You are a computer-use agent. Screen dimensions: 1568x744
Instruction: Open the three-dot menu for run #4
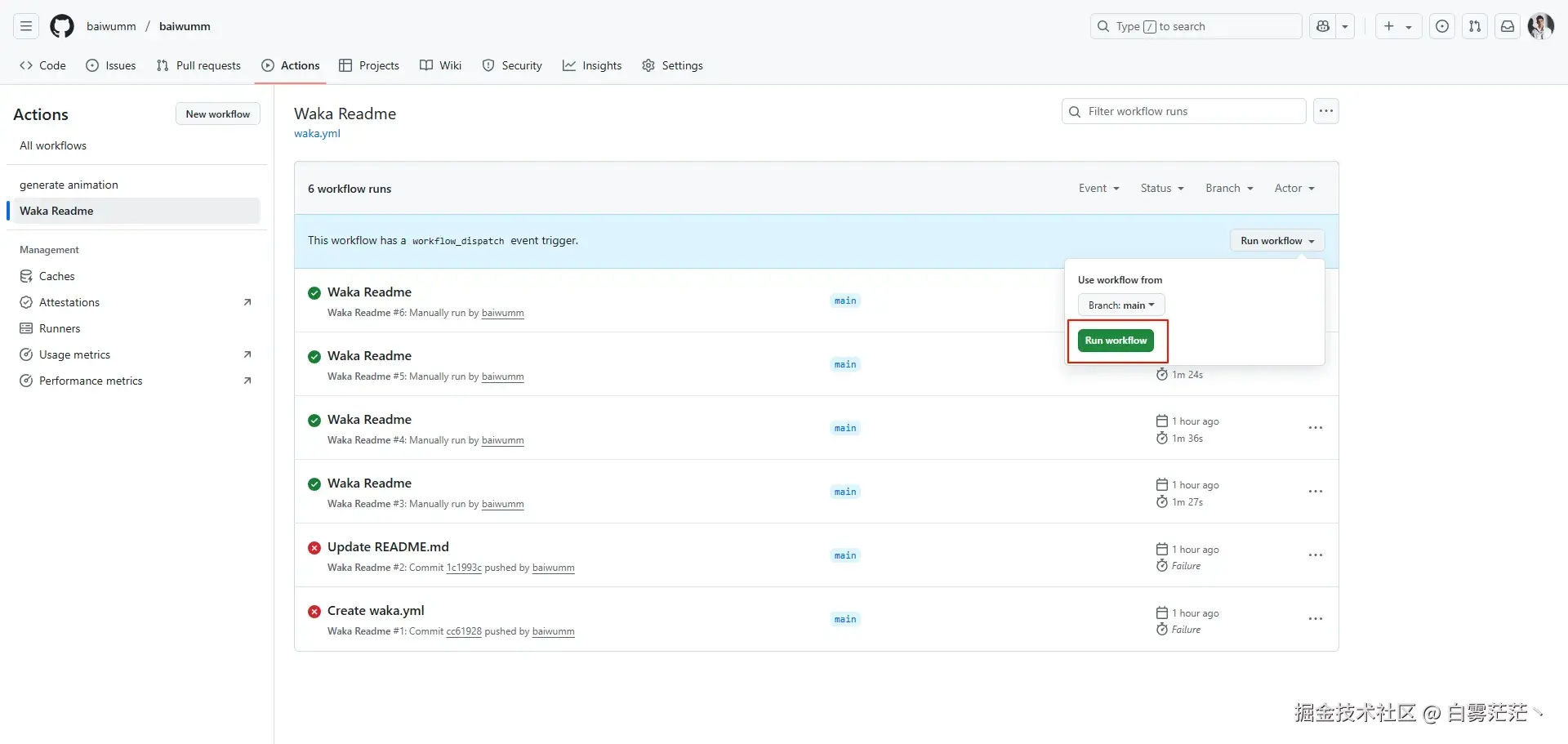coord(1315,428)
